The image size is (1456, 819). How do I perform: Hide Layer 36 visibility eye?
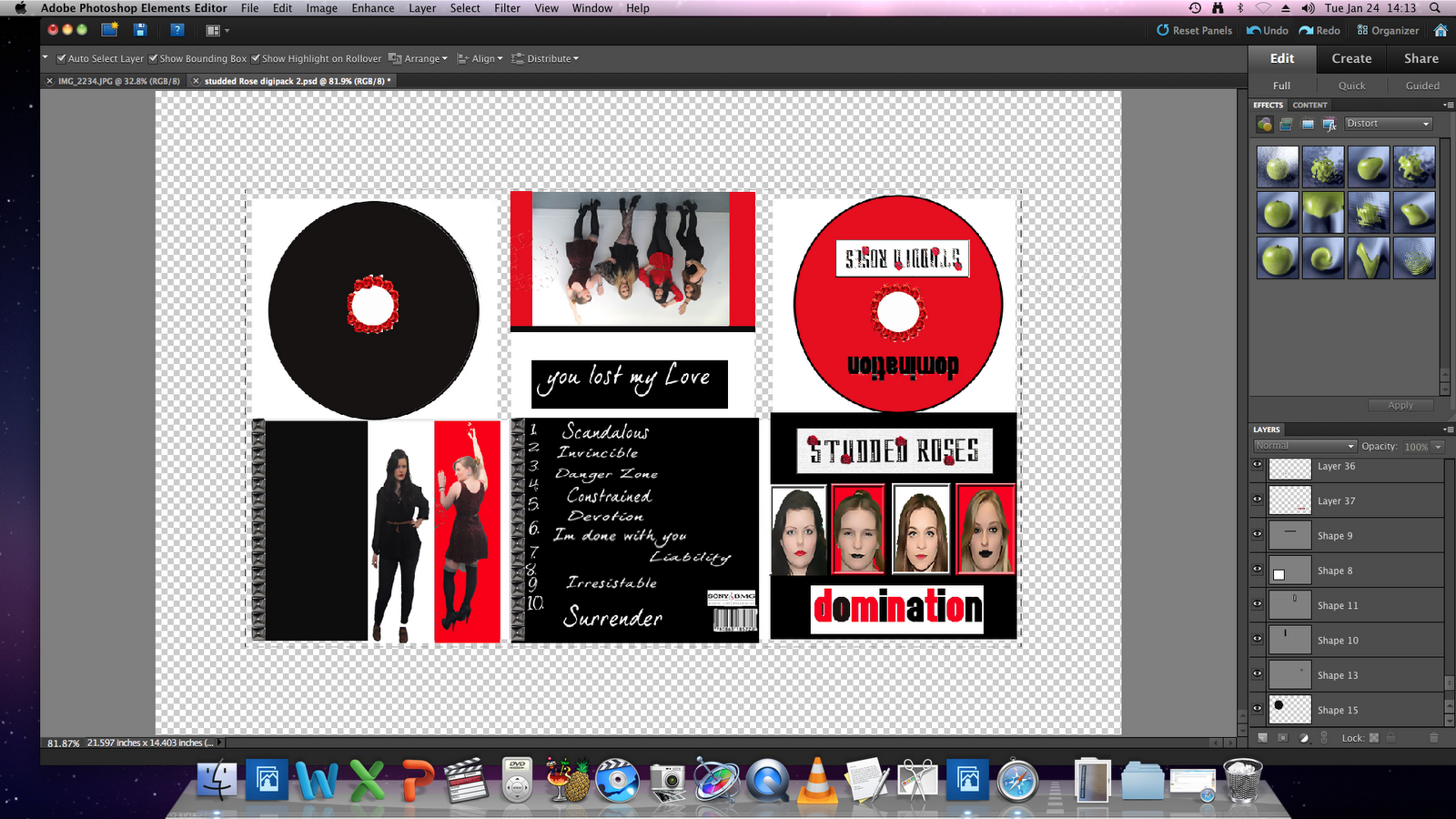tap(1258, 465)
